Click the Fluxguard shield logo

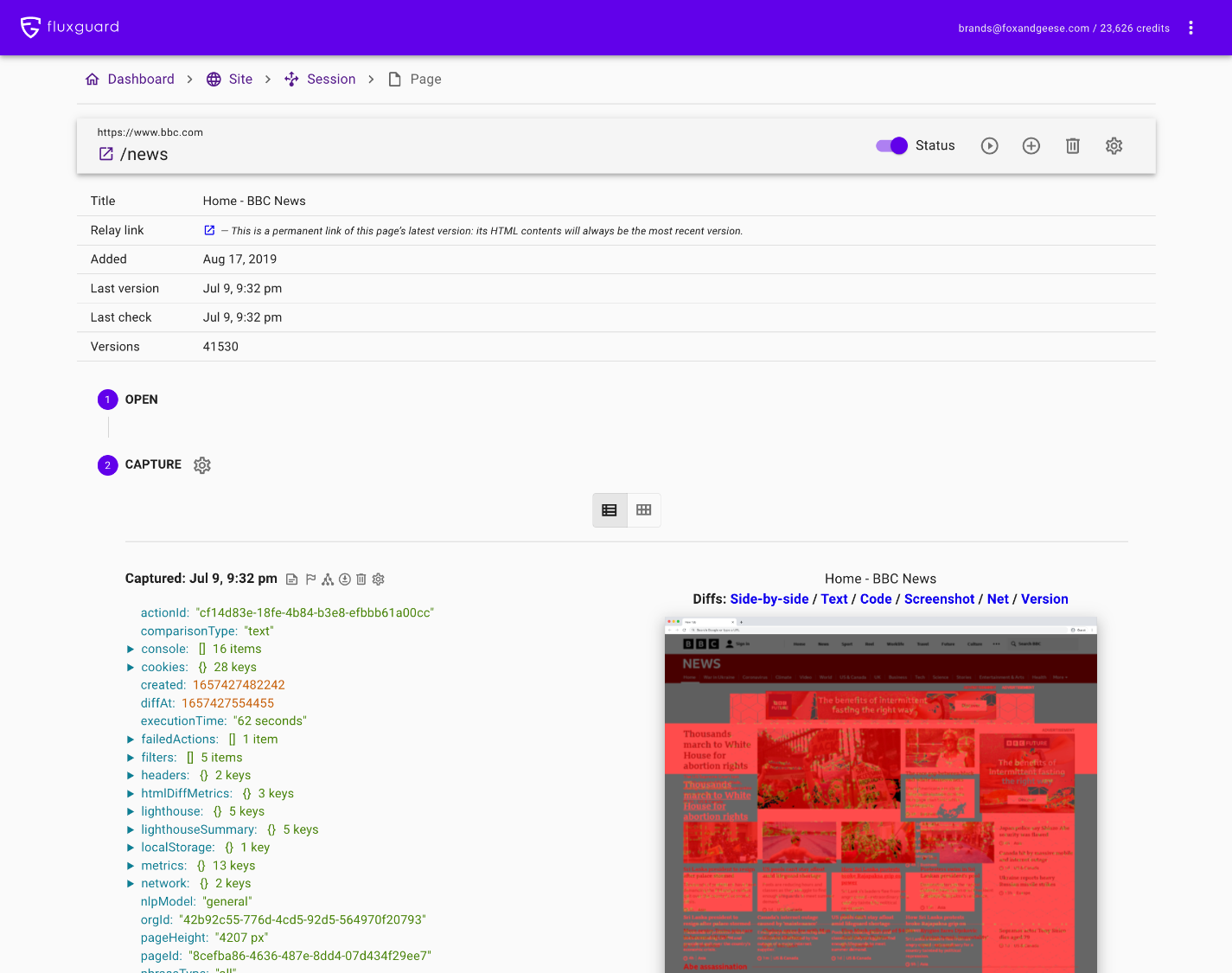pyautogui.click(x=30, y=28)
